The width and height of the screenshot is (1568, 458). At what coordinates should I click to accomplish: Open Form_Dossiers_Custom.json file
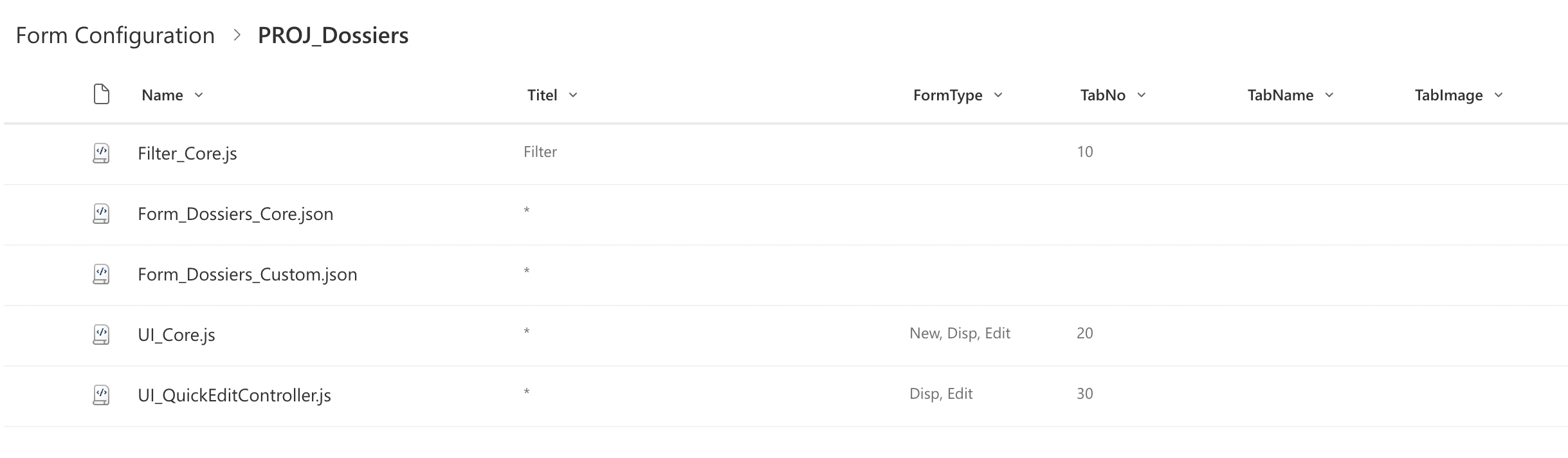(247, 275)
